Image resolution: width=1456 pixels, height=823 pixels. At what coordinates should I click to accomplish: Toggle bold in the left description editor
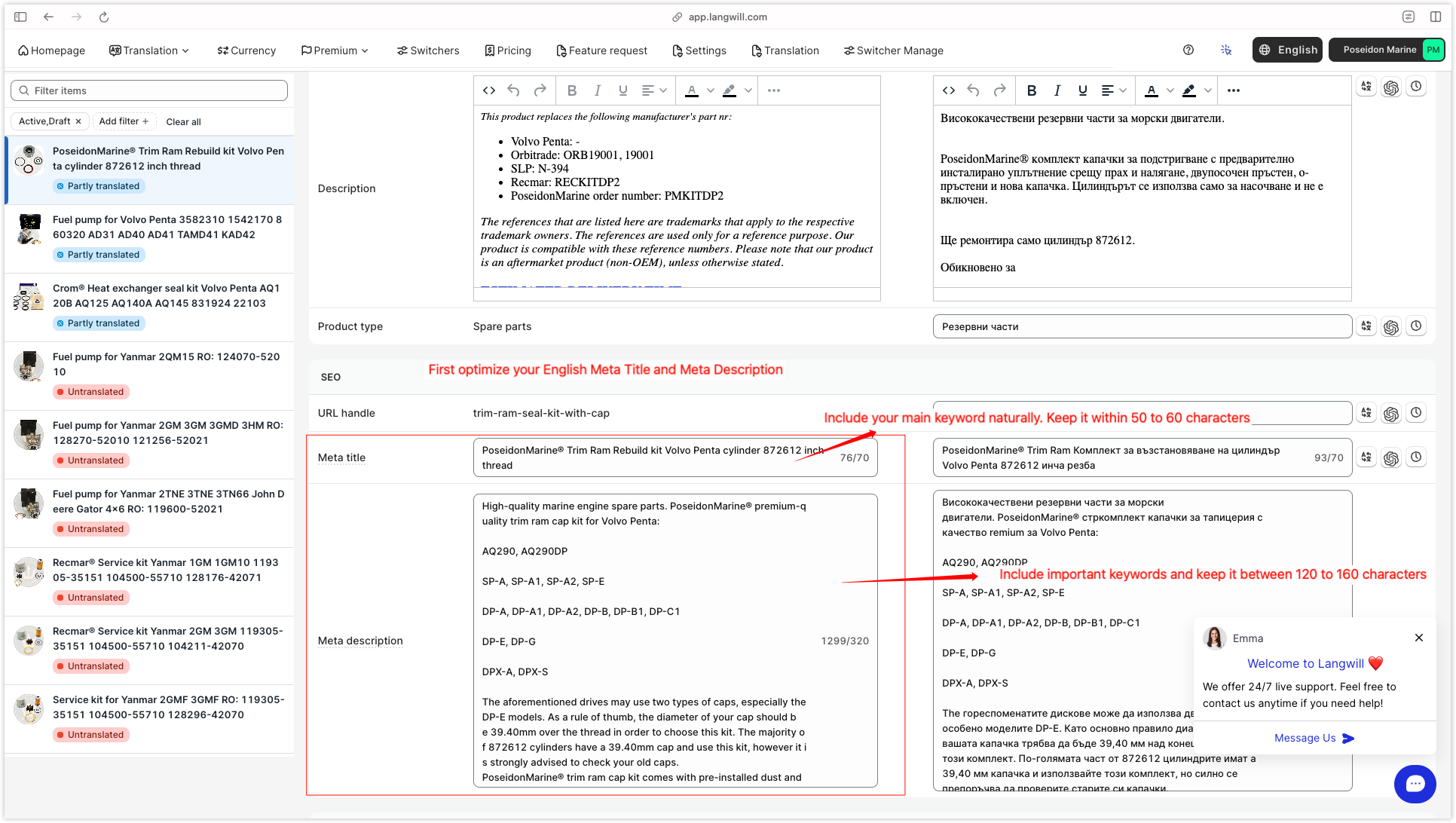(572, 90)
